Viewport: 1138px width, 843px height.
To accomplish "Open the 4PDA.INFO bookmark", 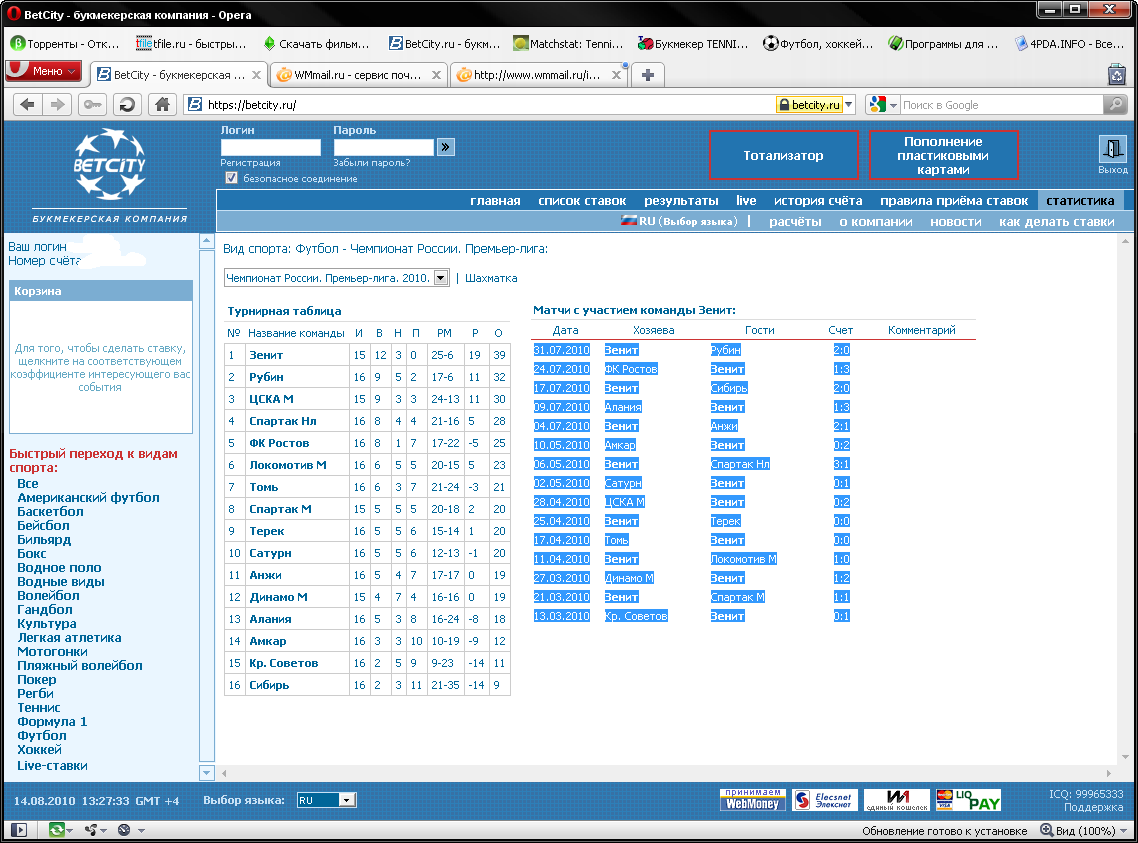I will tap(1070, 44).
